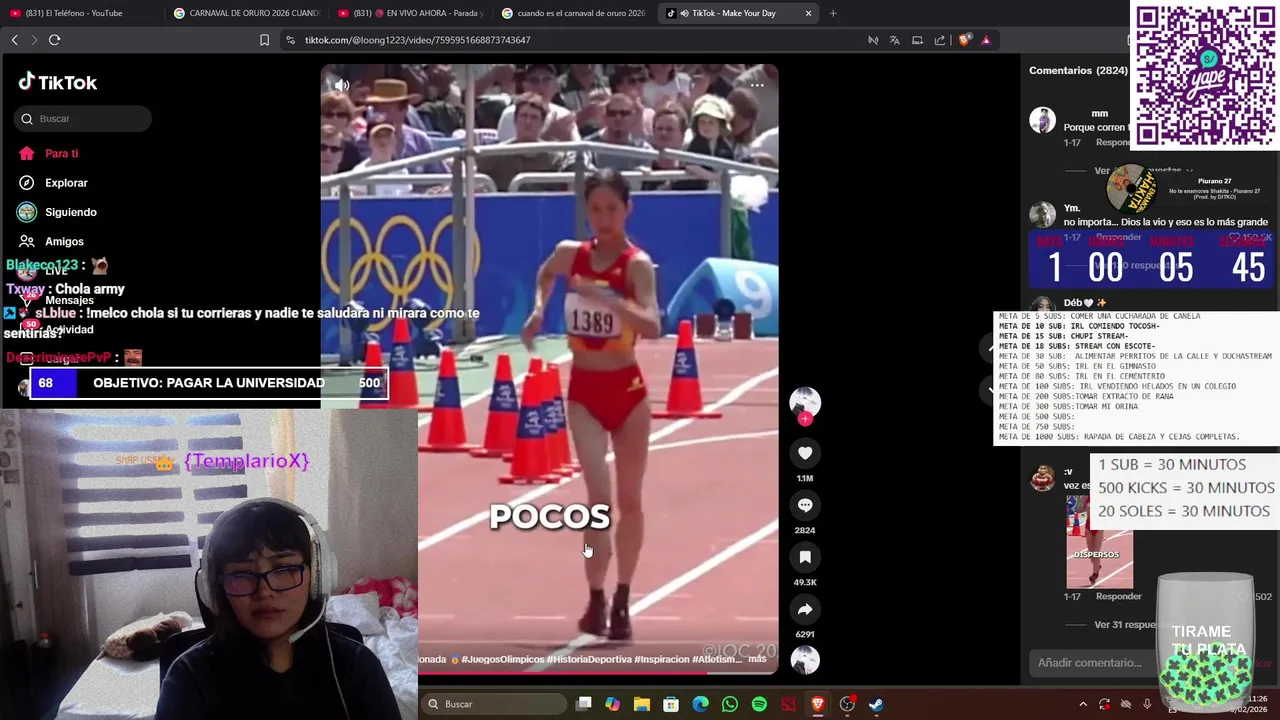The image size is (1280, 720).
Task: Click the #JuegosOlimpicos hashtag
Action: [503, 659]
